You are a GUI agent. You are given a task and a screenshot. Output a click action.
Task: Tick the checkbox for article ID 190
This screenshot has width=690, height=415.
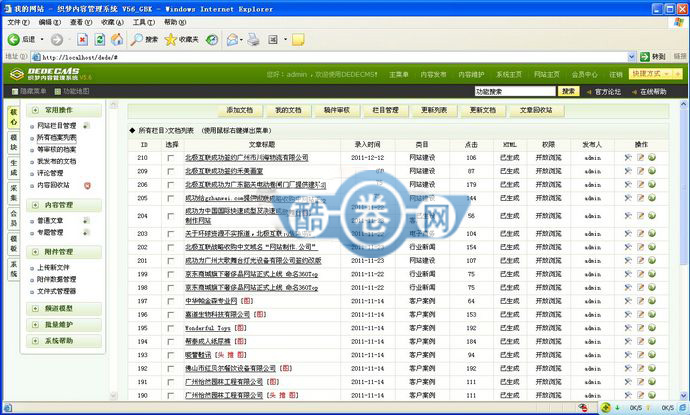(x=171, y=396)
